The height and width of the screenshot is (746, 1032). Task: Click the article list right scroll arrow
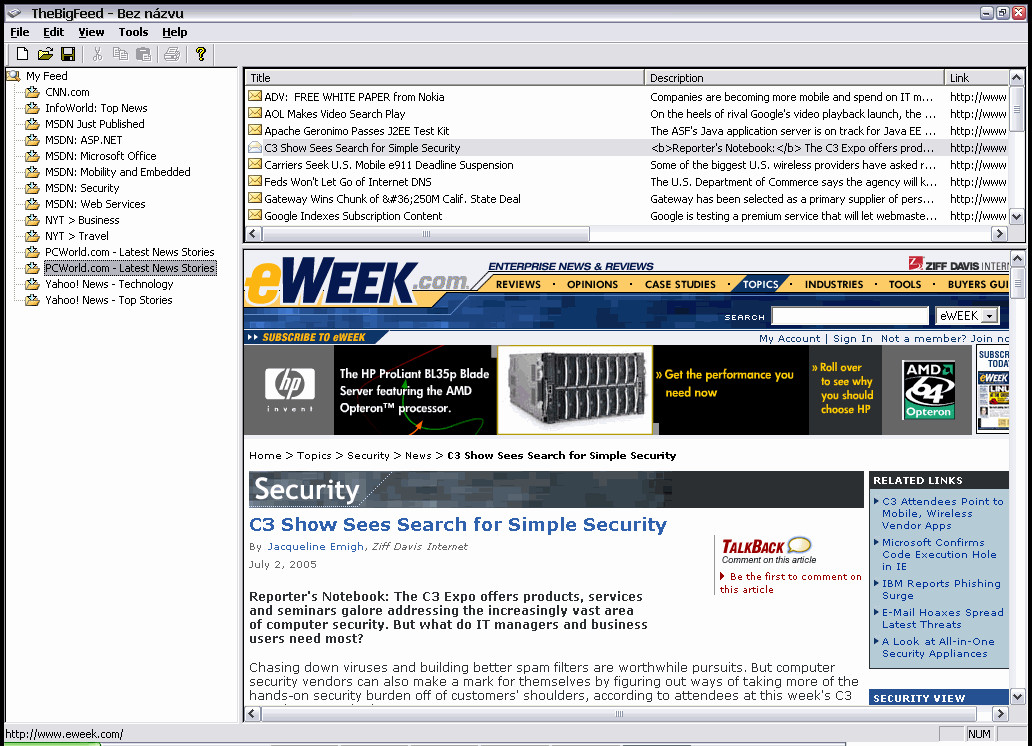coord(1000,234)
